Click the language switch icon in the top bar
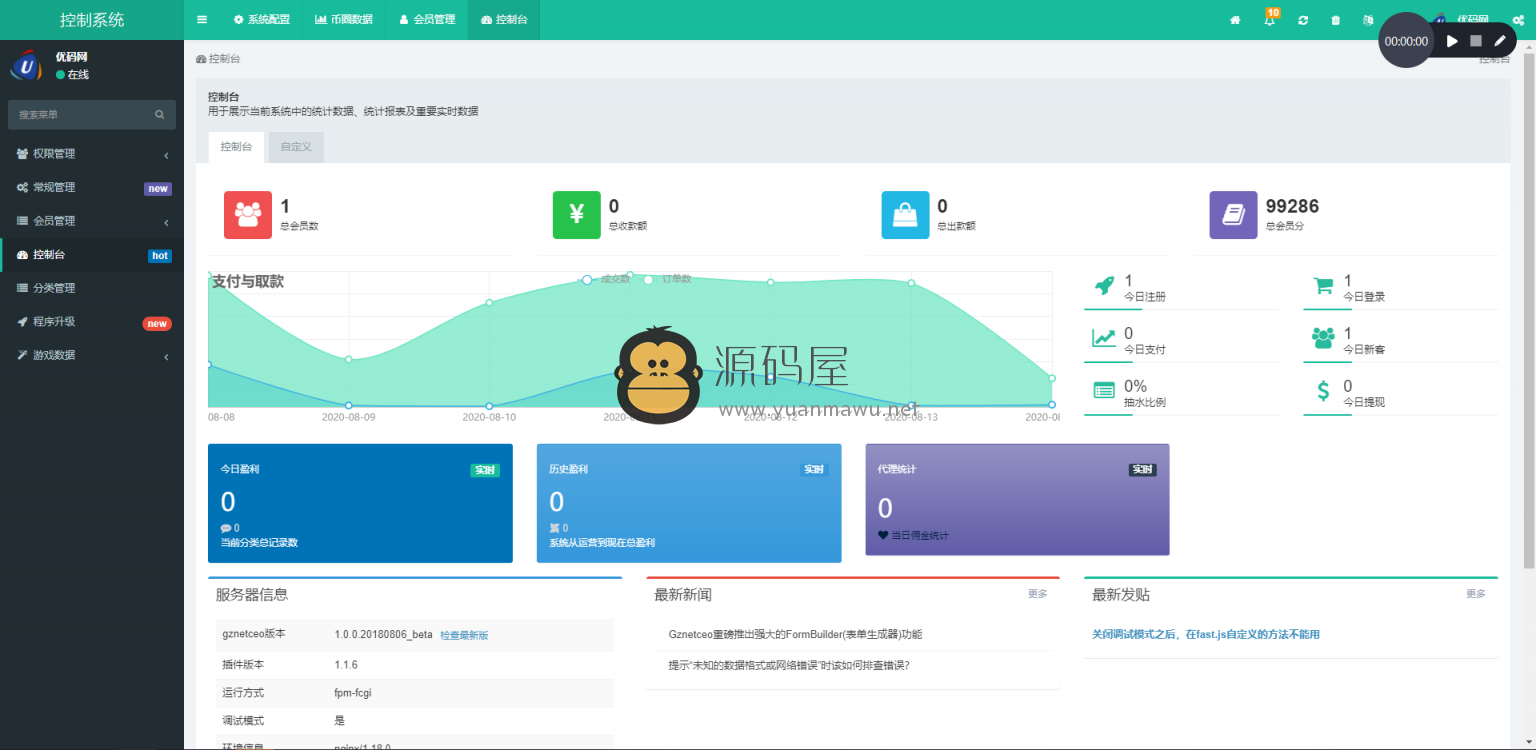This screenshot has height=750, width=1536. coord(1368,20)
